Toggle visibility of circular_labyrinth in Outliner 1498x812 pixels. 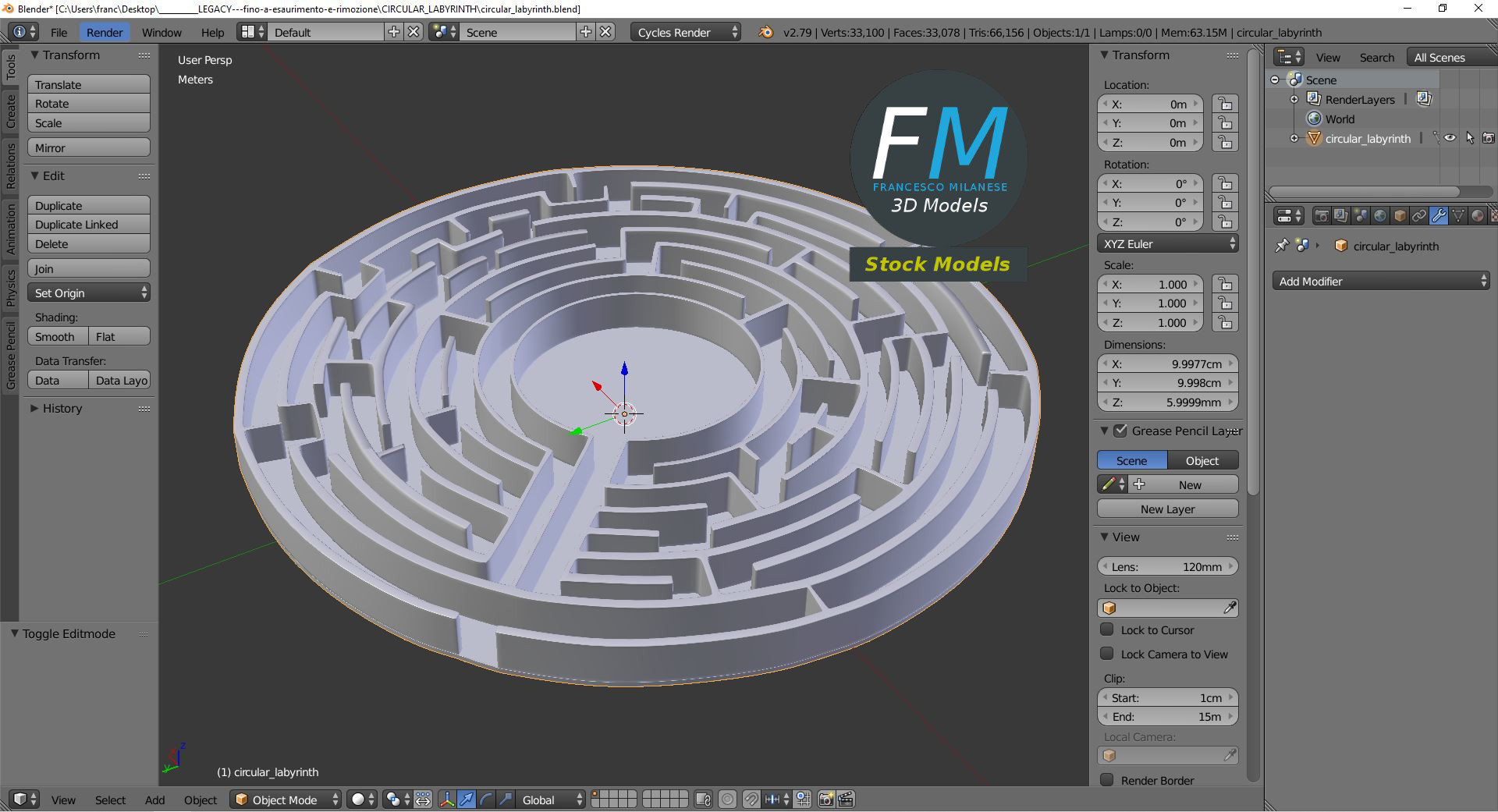(1450, 138)
